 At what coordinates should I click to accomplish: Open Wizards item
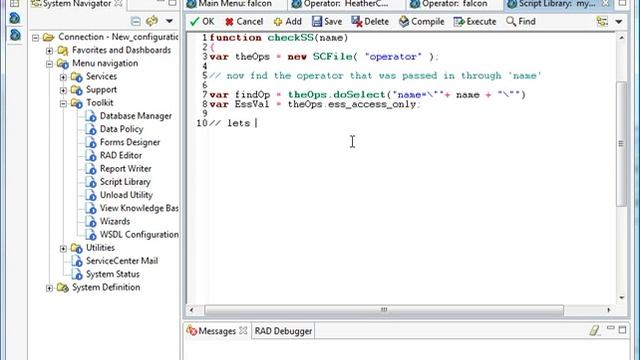(x=115, y=221)
